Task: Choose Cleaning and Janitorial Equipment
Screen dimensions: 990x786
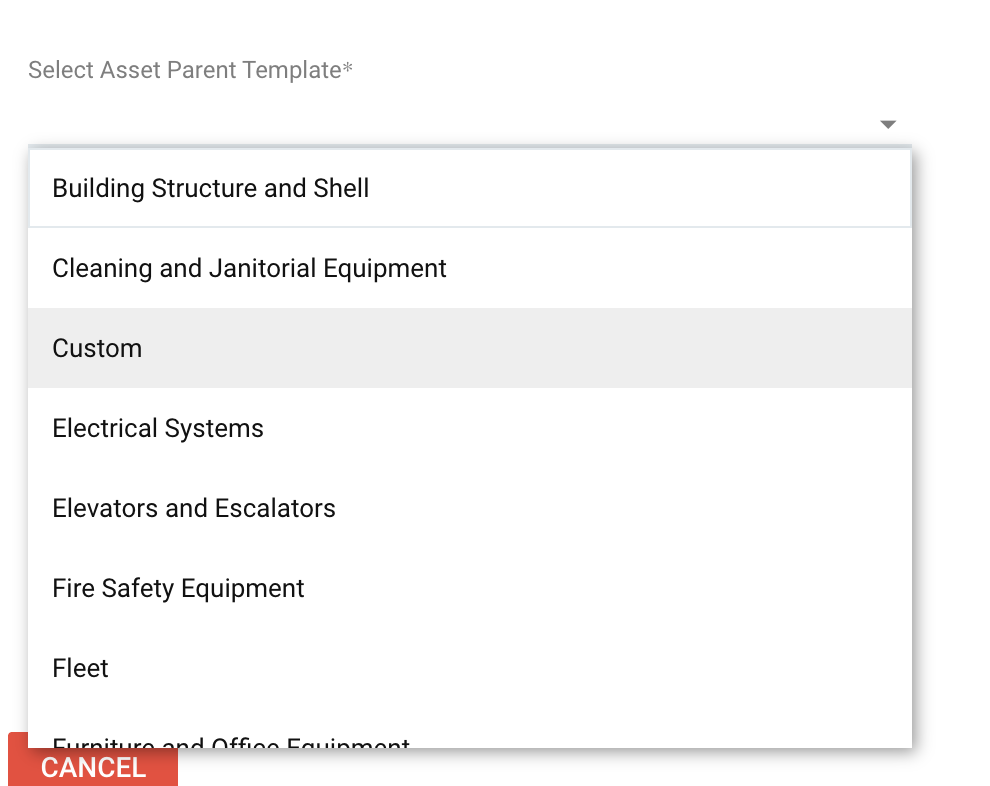Action: [249, 268]
